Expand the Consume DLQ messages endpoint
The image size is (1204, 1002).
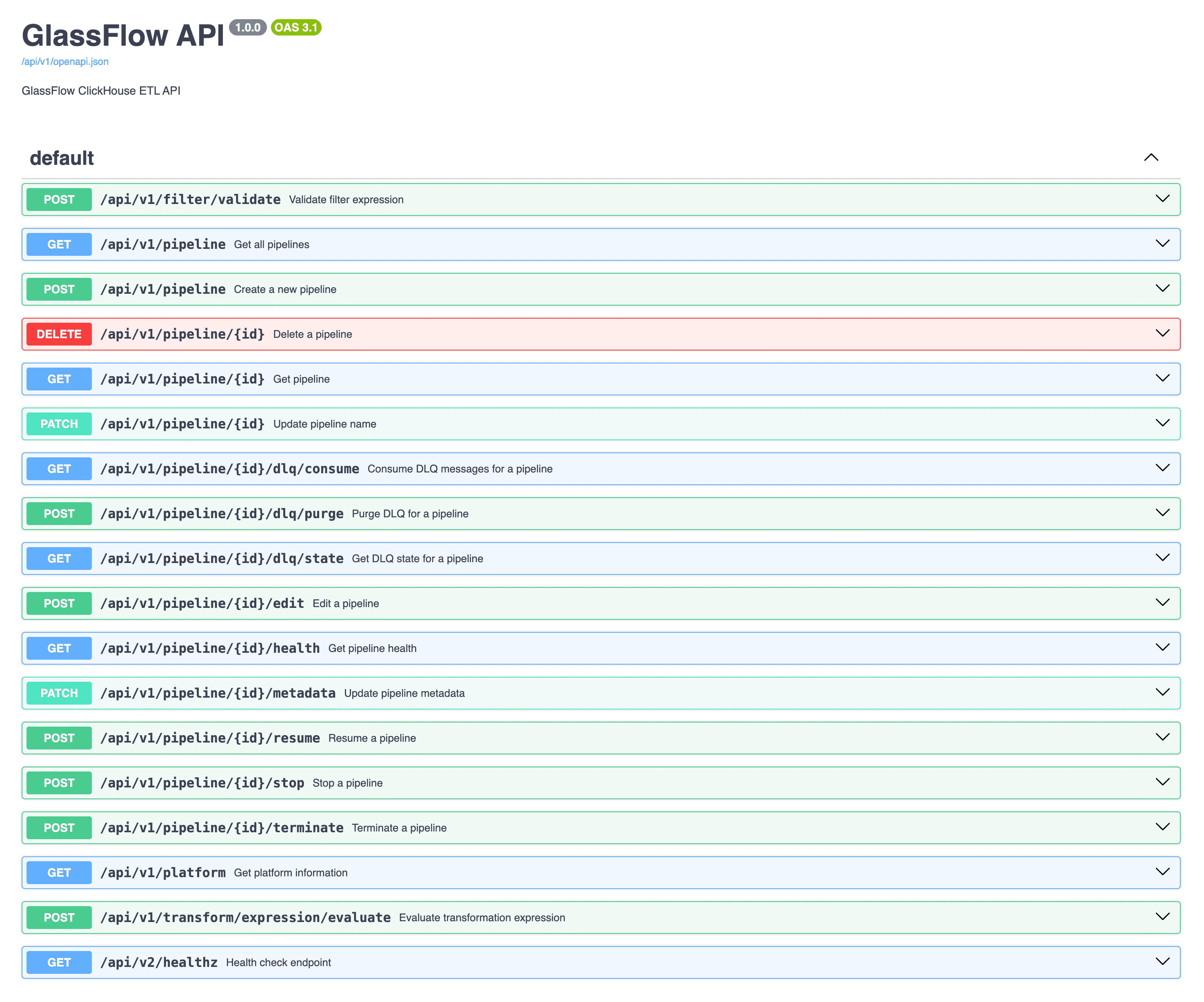click(1163, 468)
